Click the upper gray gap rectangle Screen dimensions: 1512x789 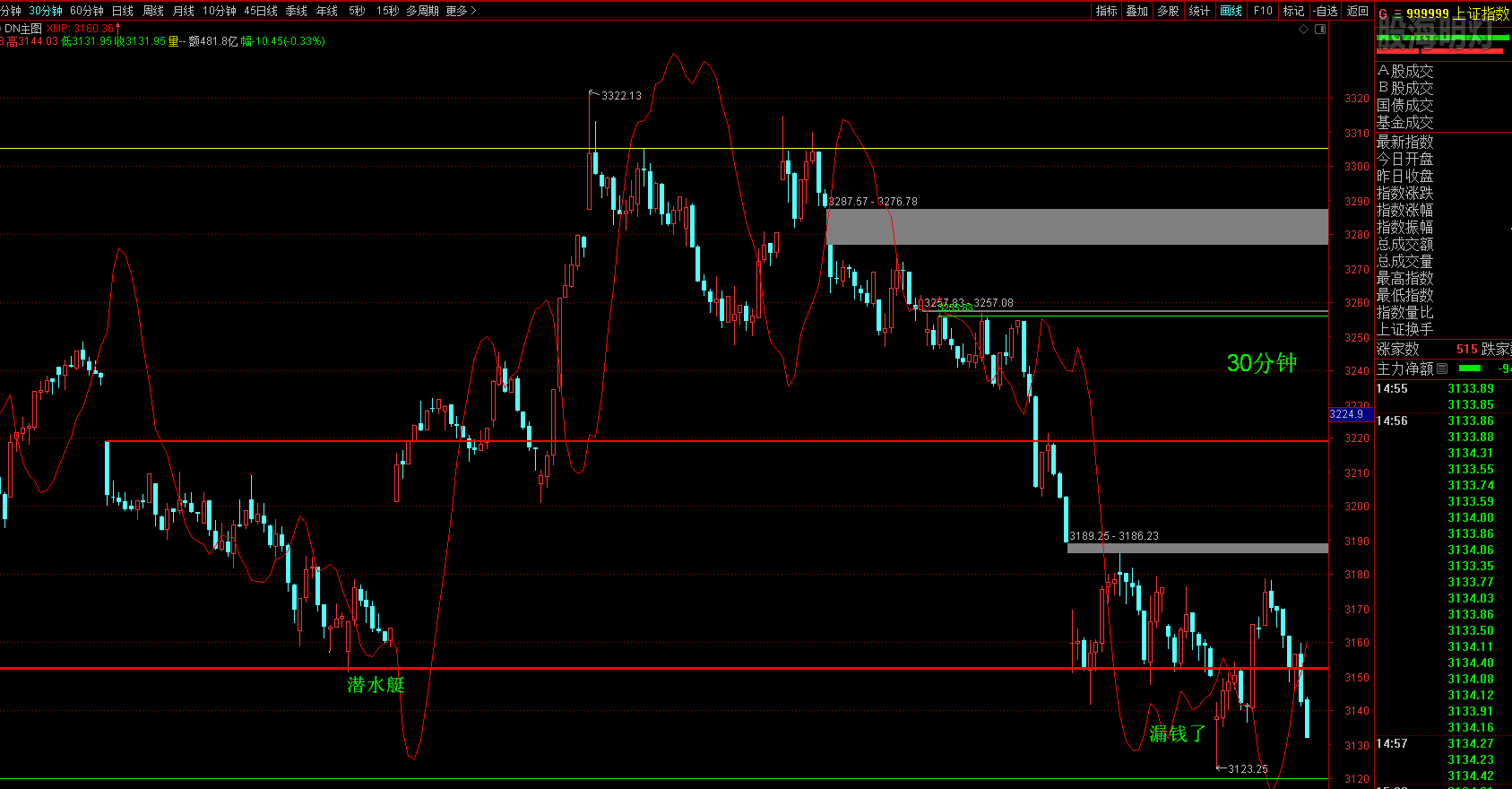pyautogui.click(x=1077, y=227)
